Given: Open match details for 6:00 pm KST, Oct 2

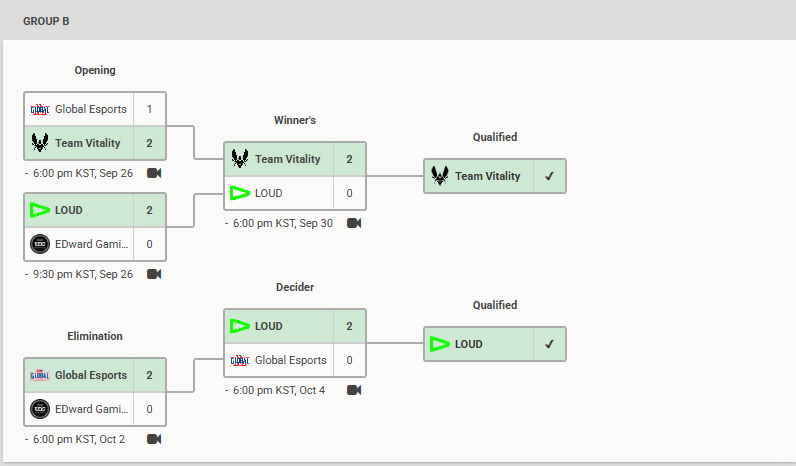Looking at the screenshot, I should click(x=79, y=439).
